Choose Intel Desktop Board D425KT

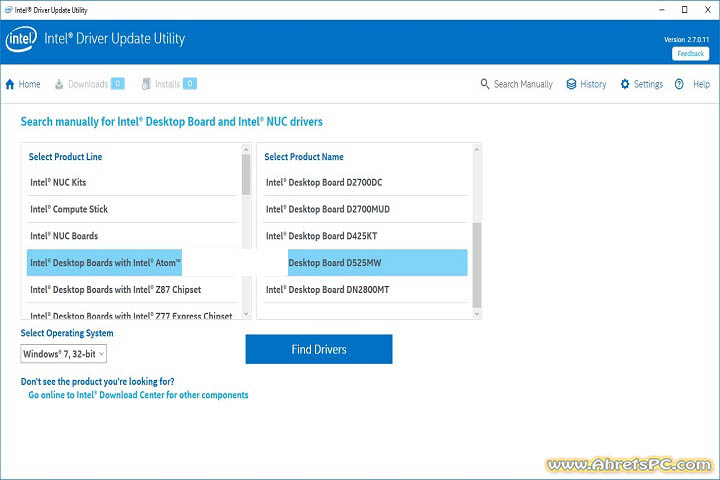click(x=365, y=236)
